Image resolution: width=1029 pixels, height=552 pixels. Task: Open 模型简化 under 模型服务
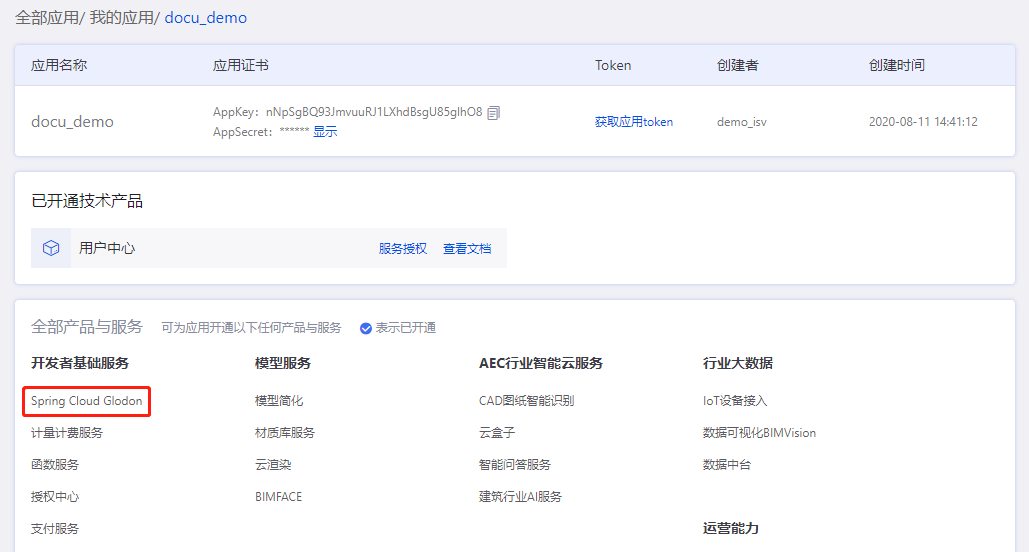279,401
